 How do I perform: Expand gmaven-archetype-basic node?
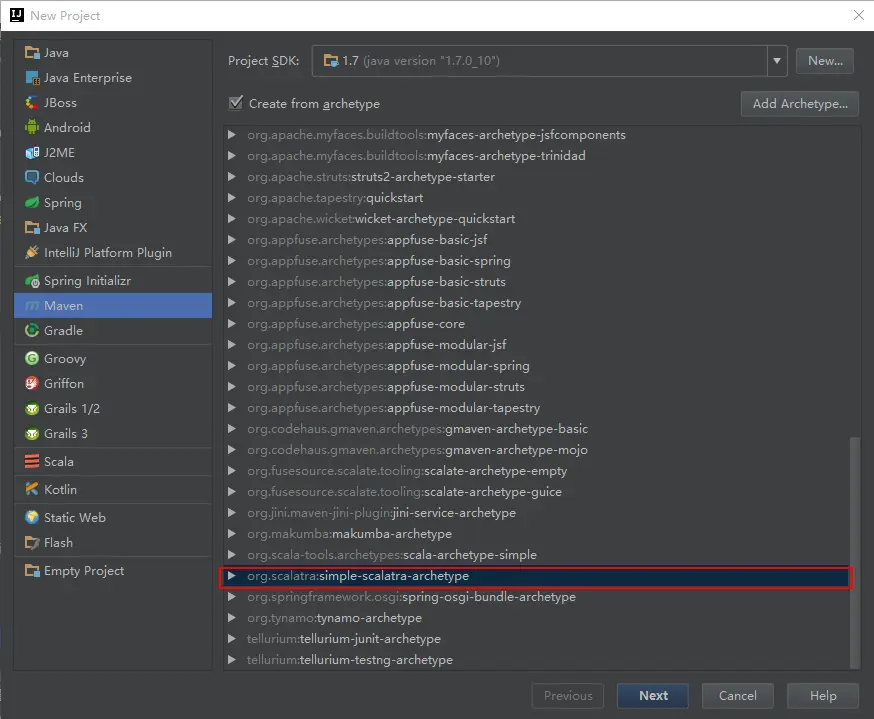pyautogui.click(x=231, y=429)
